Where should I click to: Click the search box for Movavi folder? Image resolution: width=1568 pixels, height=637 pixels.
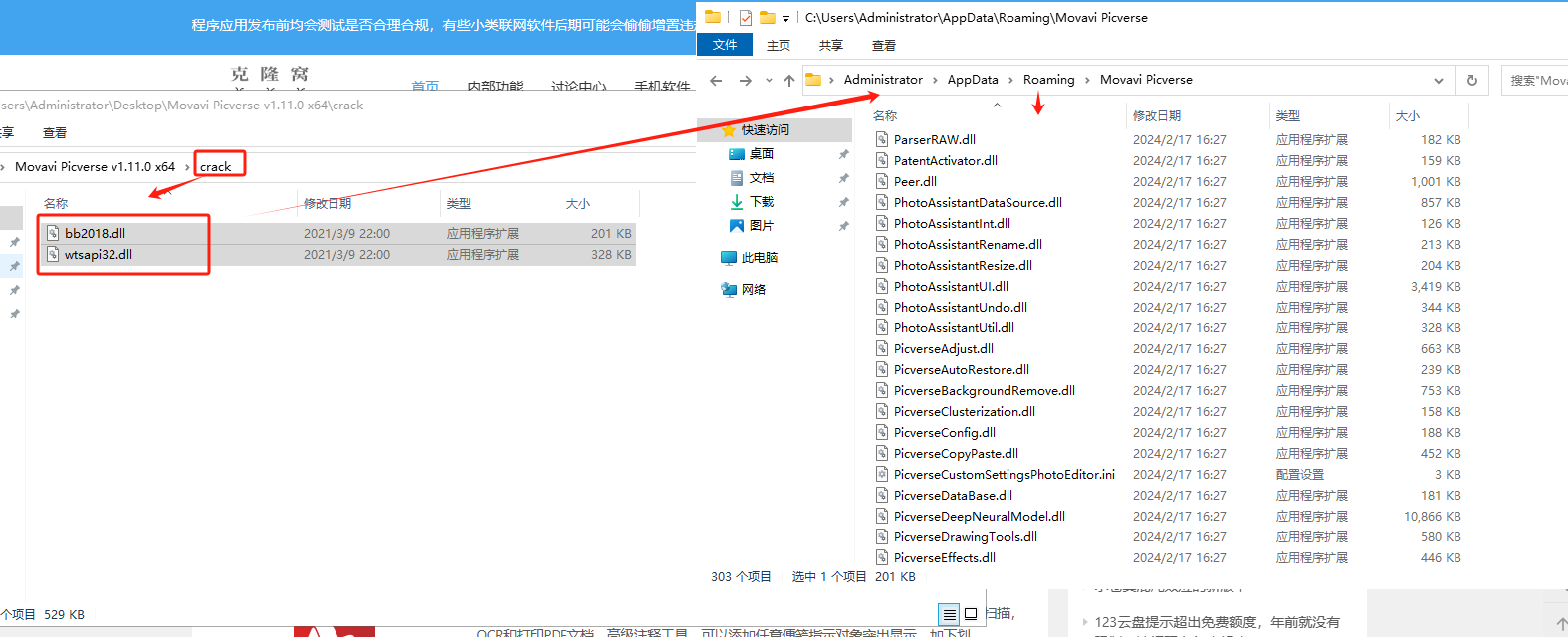pos(1534,80)
